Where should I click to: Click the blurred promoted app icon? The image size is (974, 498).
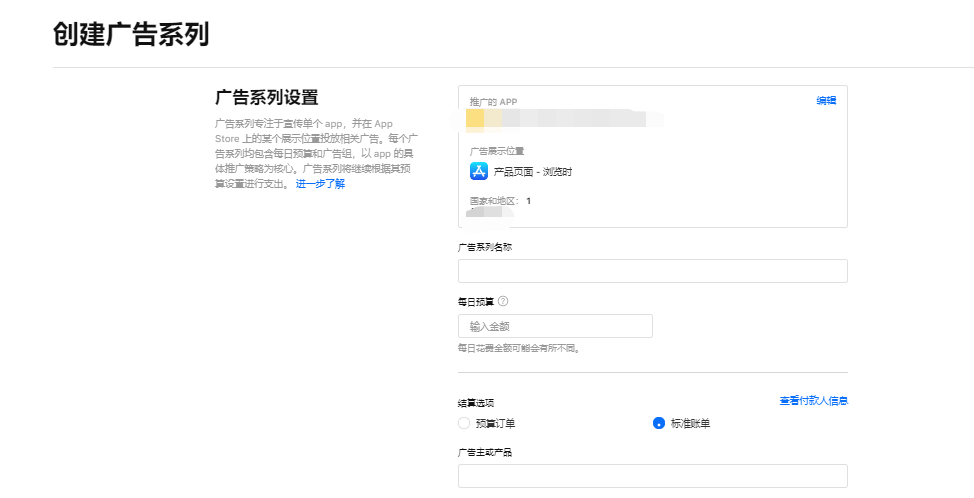point(476,119)
